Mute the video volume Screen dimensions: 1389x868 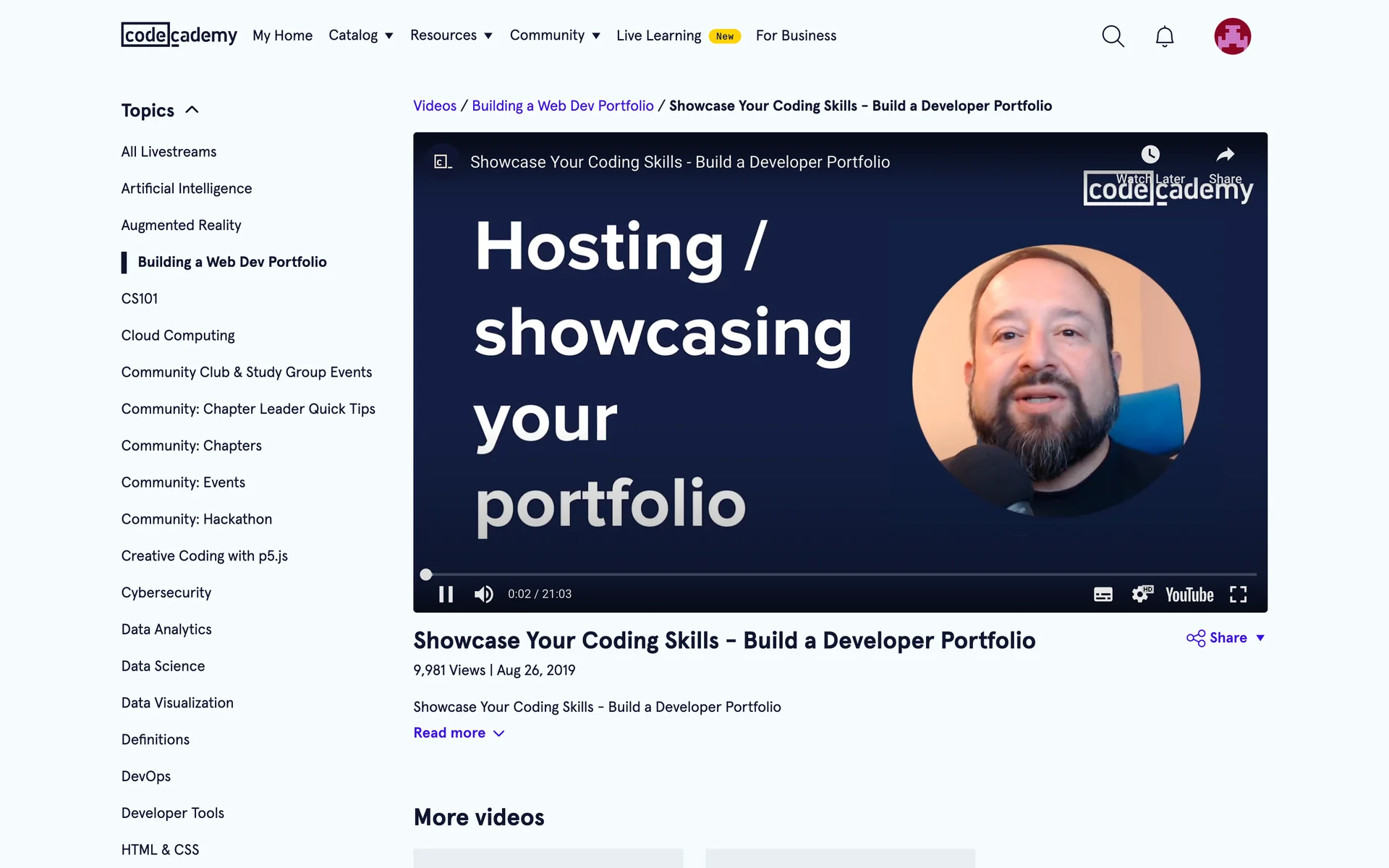pos(483,594)
